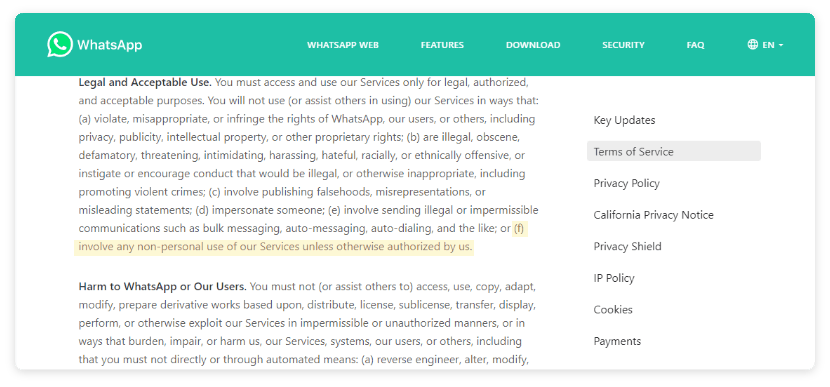Click the WhatsApp wordmark text in the header
This screenshot has height=387, width=830.
click(x=110, y=45)
